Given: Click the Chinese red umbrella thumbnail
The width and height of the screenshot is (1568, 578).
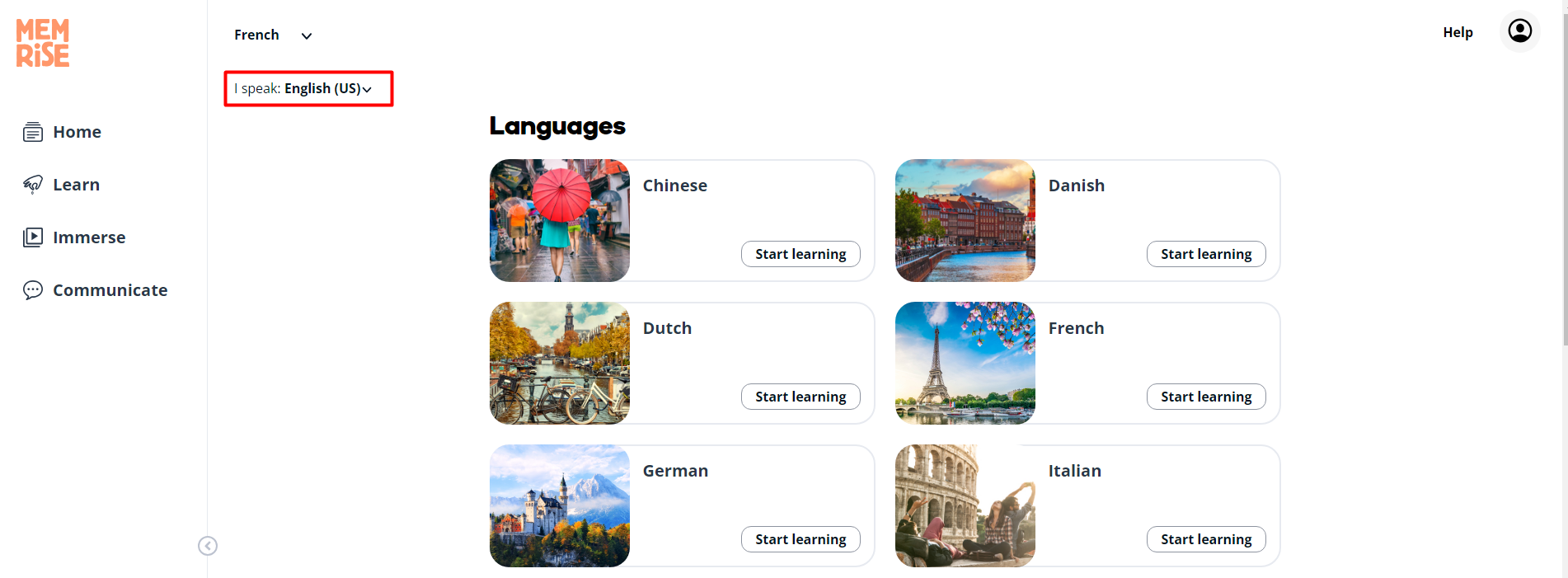Looking at the screenshot, I should pos(560,221).
